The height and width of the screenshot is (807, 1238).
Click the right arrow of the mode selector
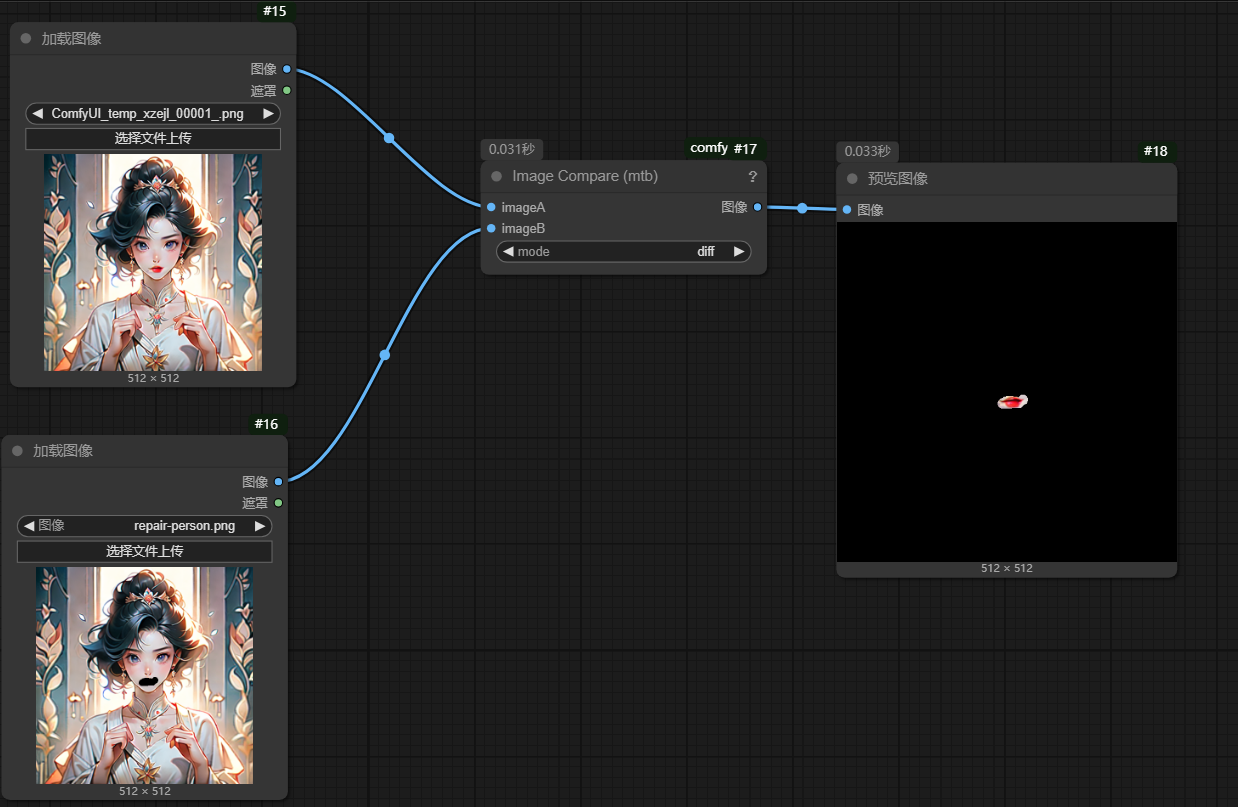point(739,252)
